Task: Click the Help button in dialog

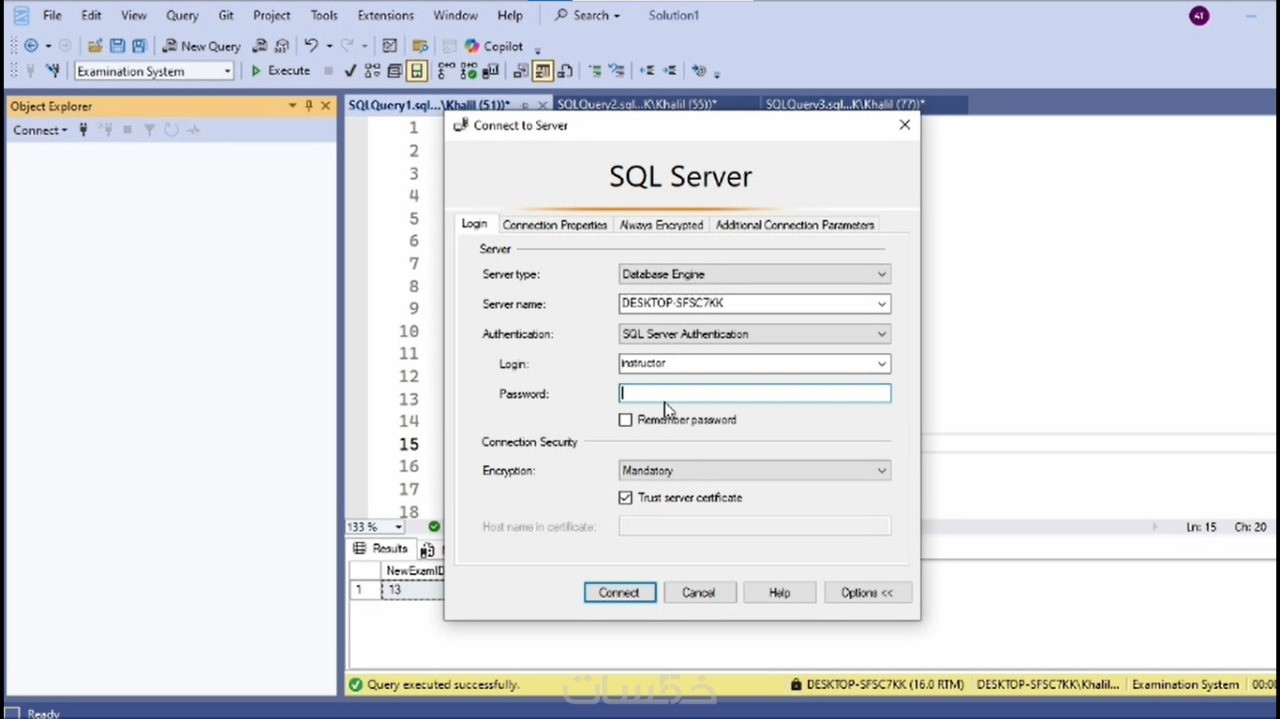Action: [x=779, y=593]
